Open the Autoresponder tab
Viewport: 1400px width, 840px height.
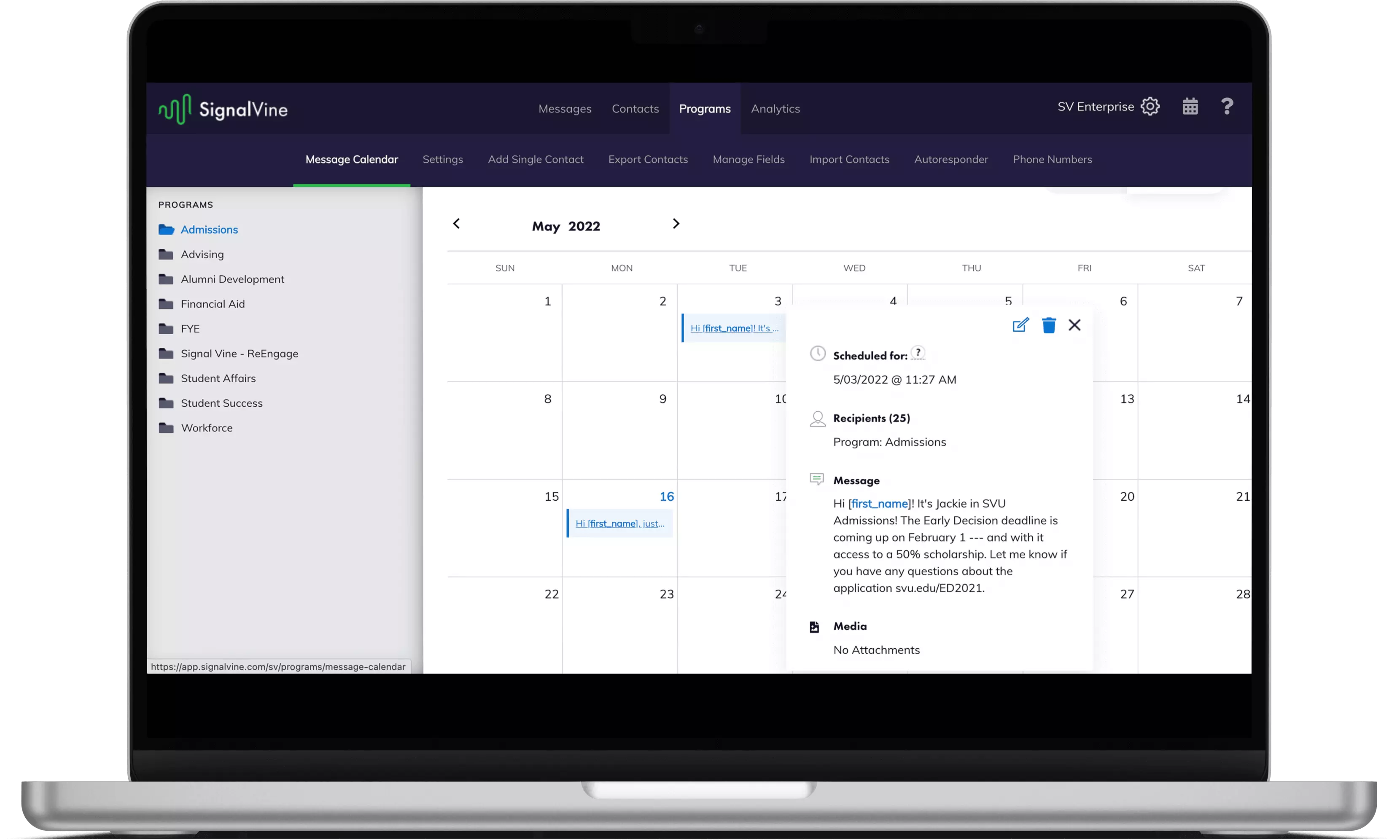(951, 159)
